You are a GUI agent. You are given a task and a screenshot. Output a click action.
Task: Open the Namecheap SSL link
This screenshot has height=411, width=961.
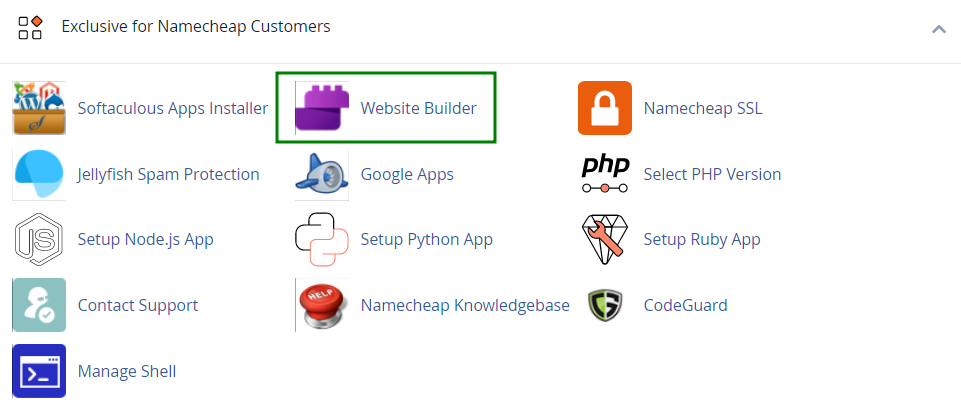pyautogui.click(x=703, y=108)
